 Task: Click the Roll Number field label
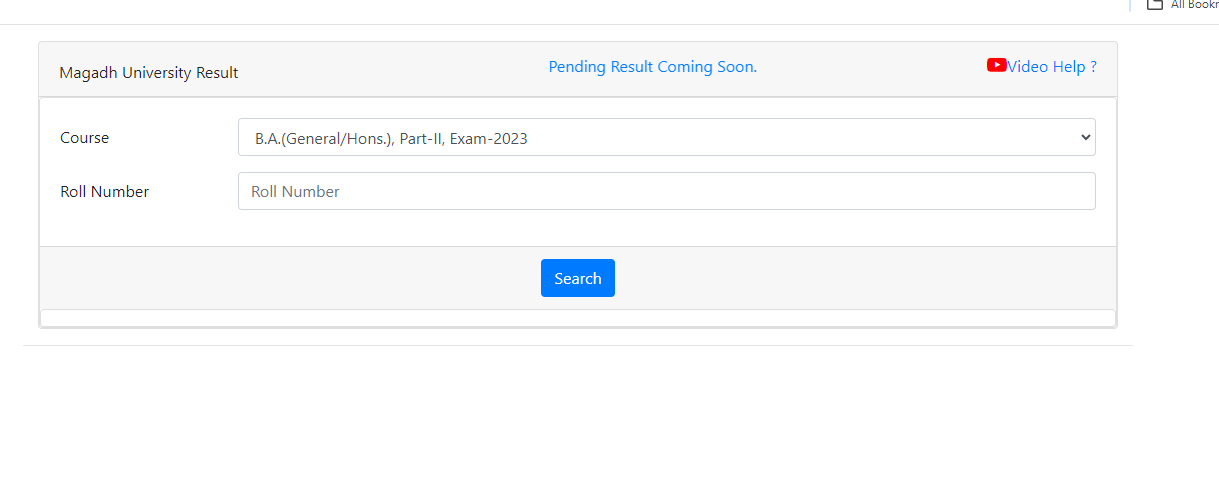coord(105,192)
